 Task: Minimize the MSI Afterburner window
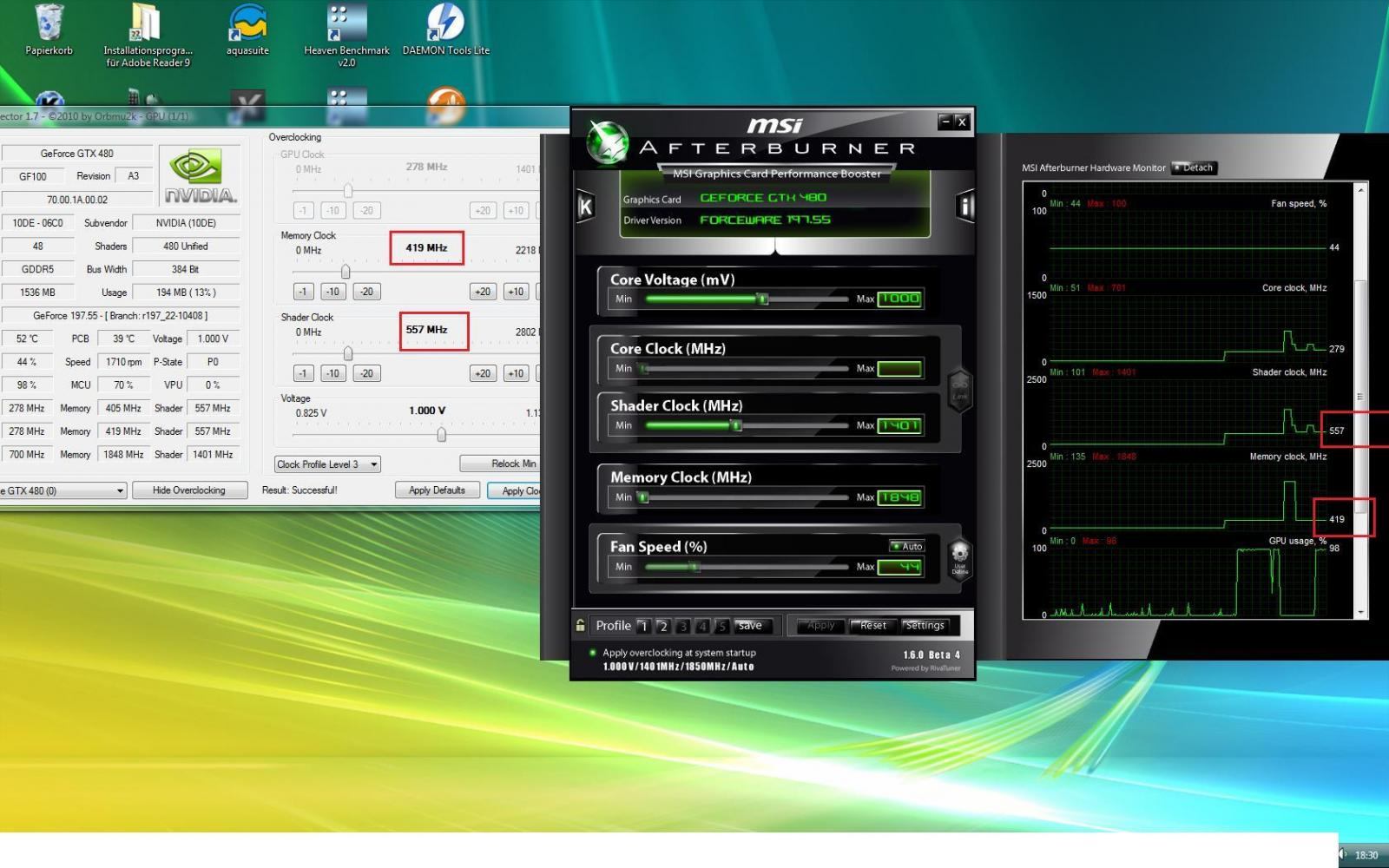945,122
